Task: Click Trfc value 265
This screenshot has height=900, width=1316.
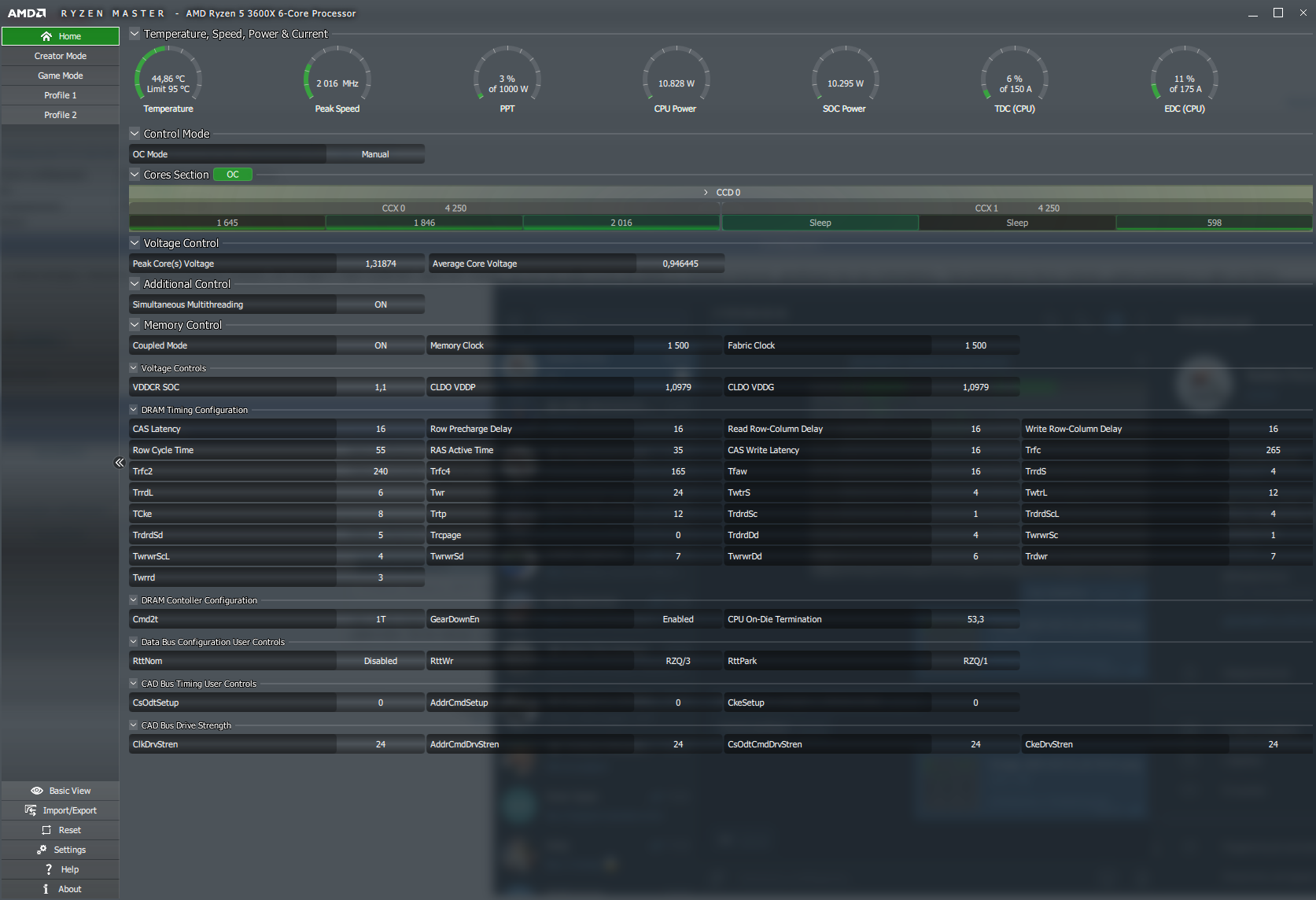Action: point(1273,450)
